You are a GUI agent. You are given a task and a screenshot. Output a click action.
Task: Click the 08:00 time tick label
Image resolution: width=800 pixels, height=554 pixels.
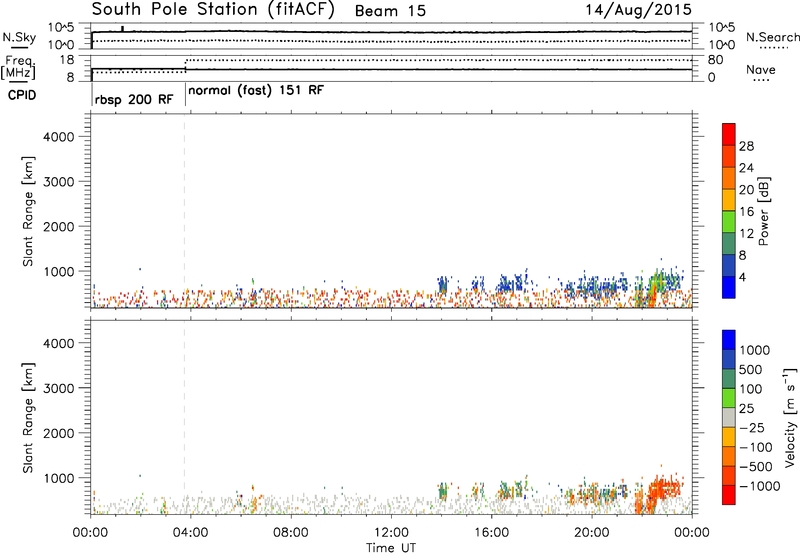point(291,533)
